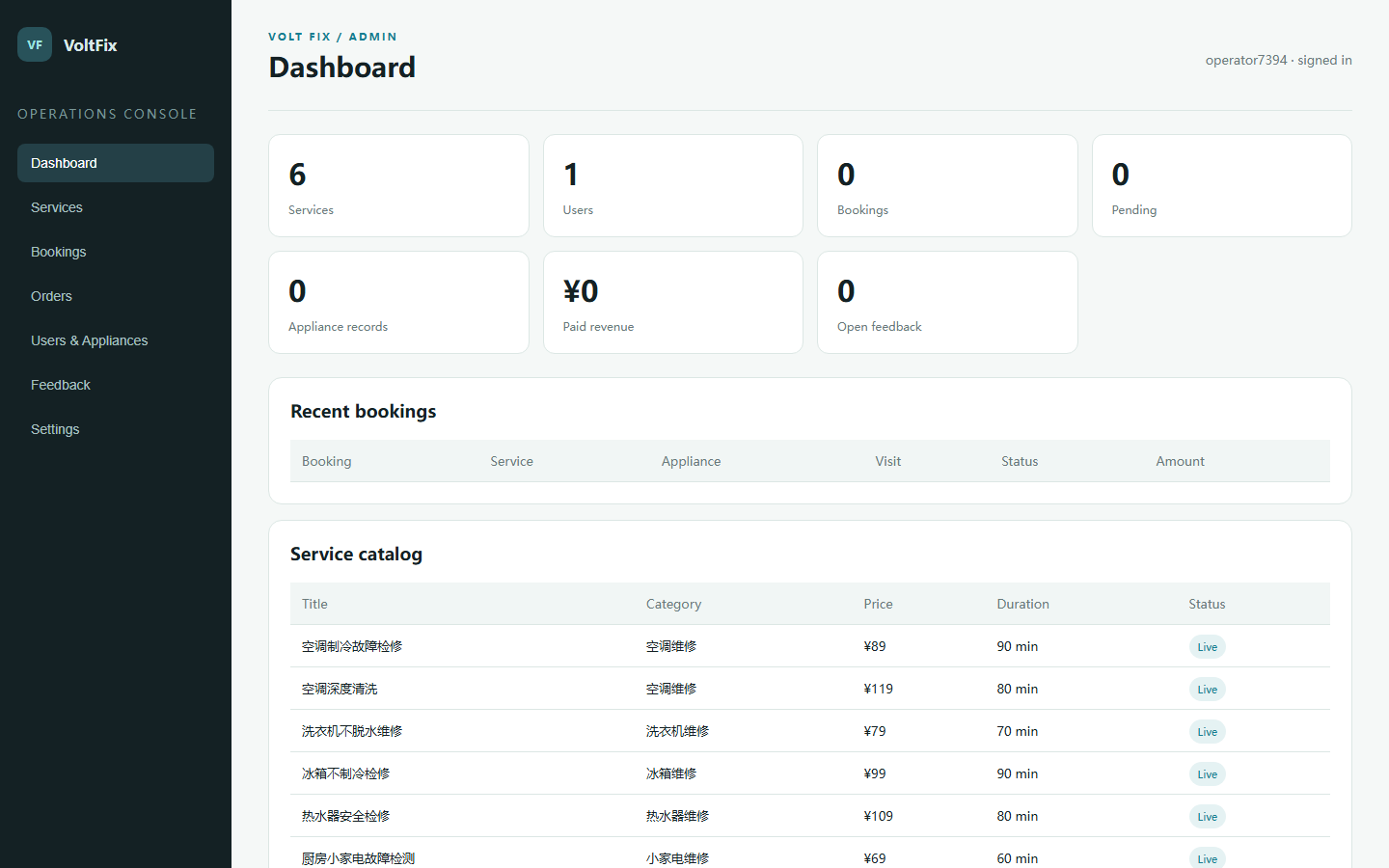
Task: Click Live badge for 空调深度清洗
Action: coord(1207,690)
